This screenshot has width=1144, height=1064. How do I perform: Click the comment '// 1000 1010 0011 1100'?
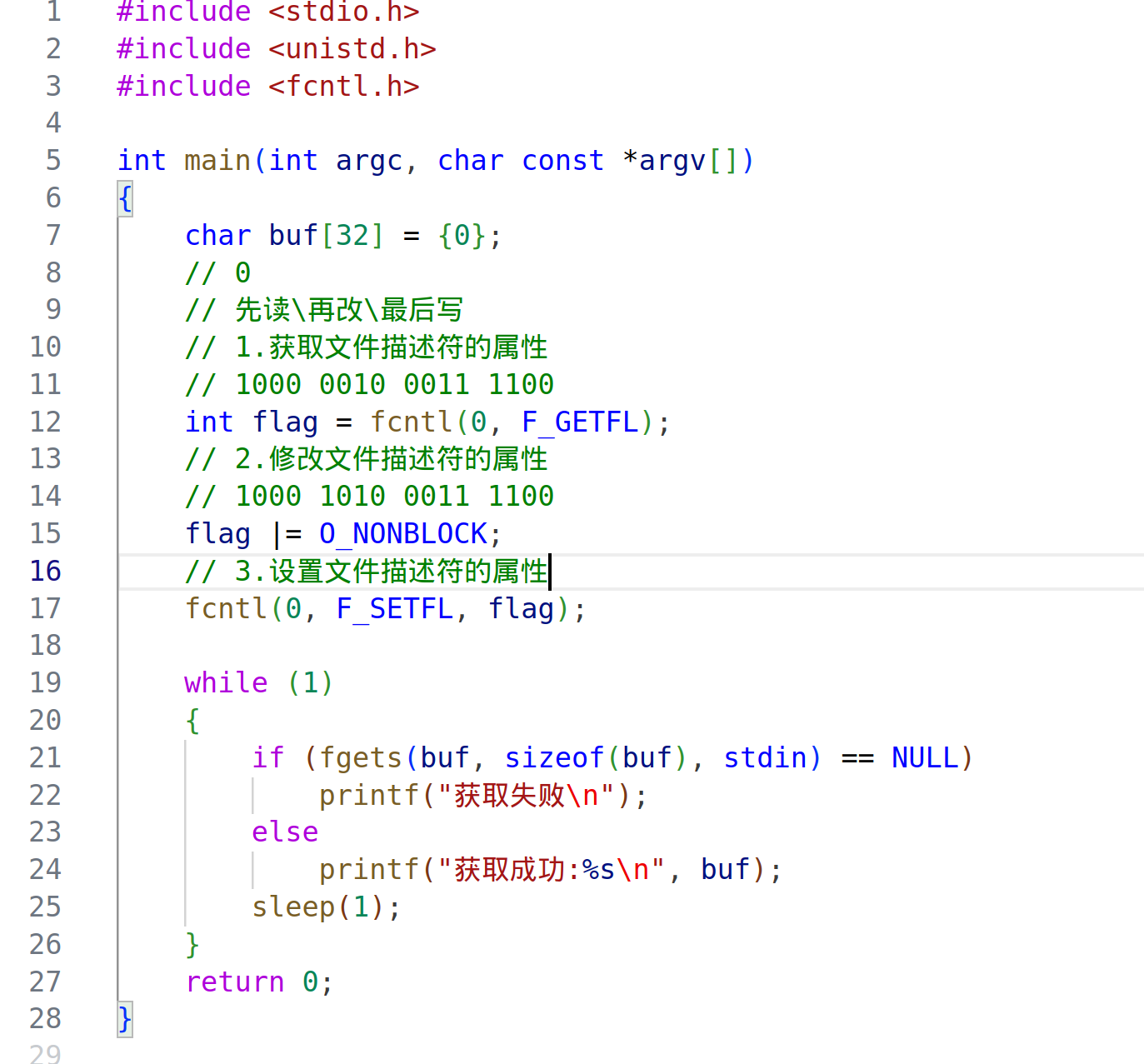pos(369,496)
